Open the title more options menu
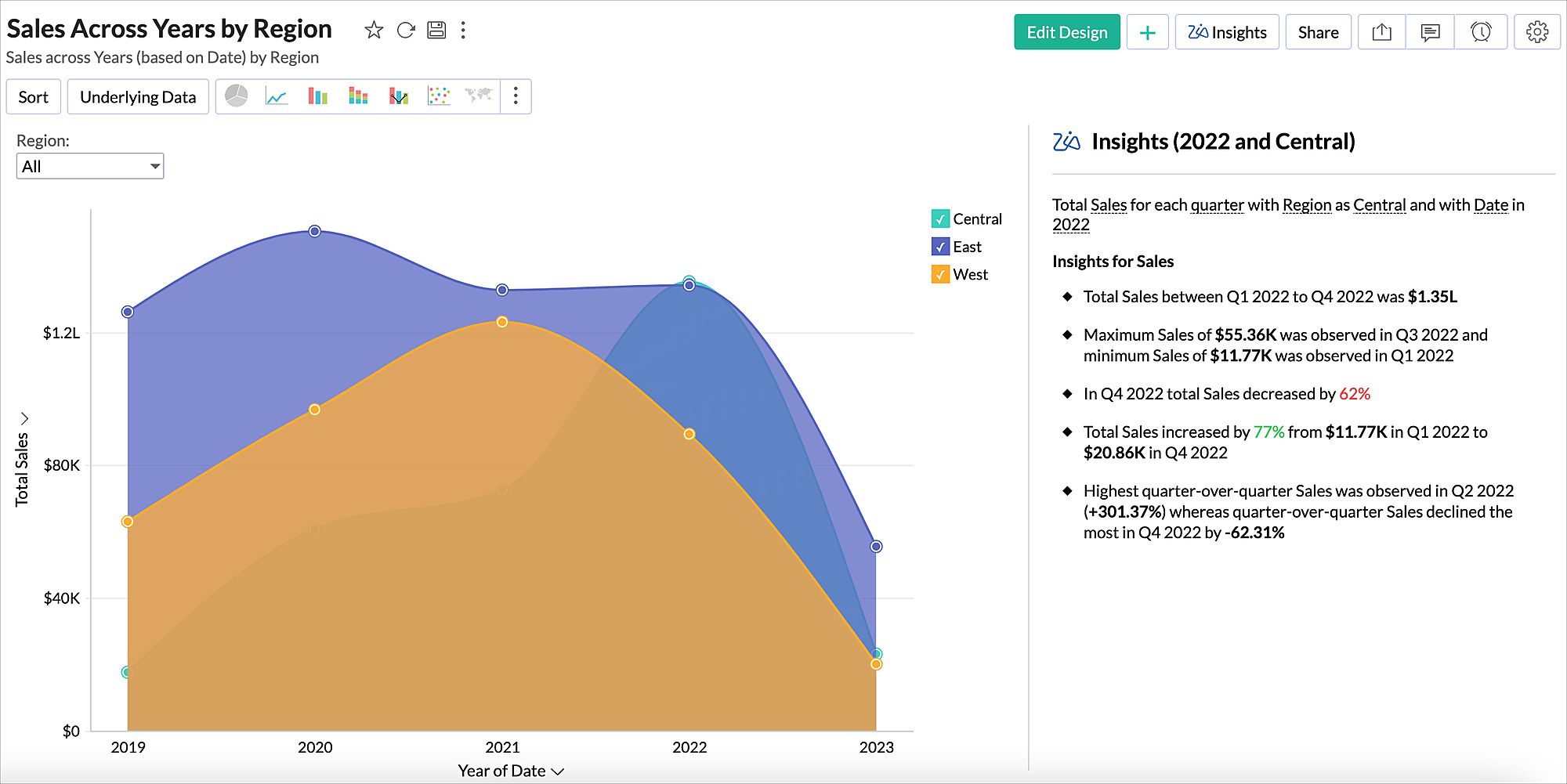The height and width of the screenshot is (784, 1567). [x=464, y=31]
